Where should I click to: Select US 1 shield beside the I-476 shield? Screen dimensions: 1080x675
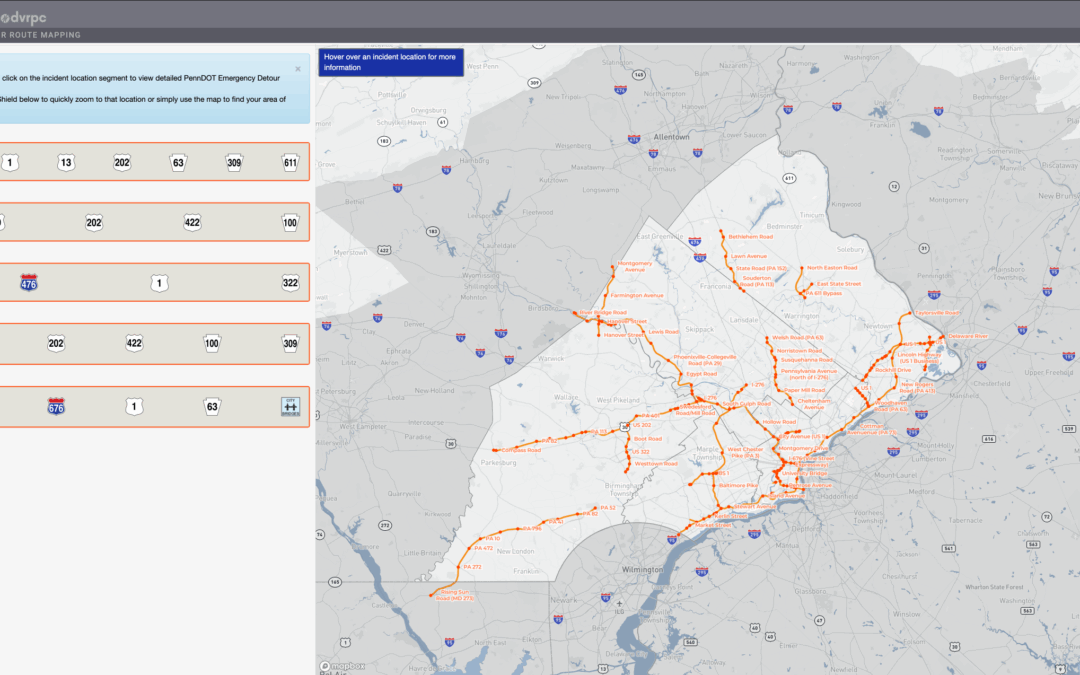[x=159, y=283]
